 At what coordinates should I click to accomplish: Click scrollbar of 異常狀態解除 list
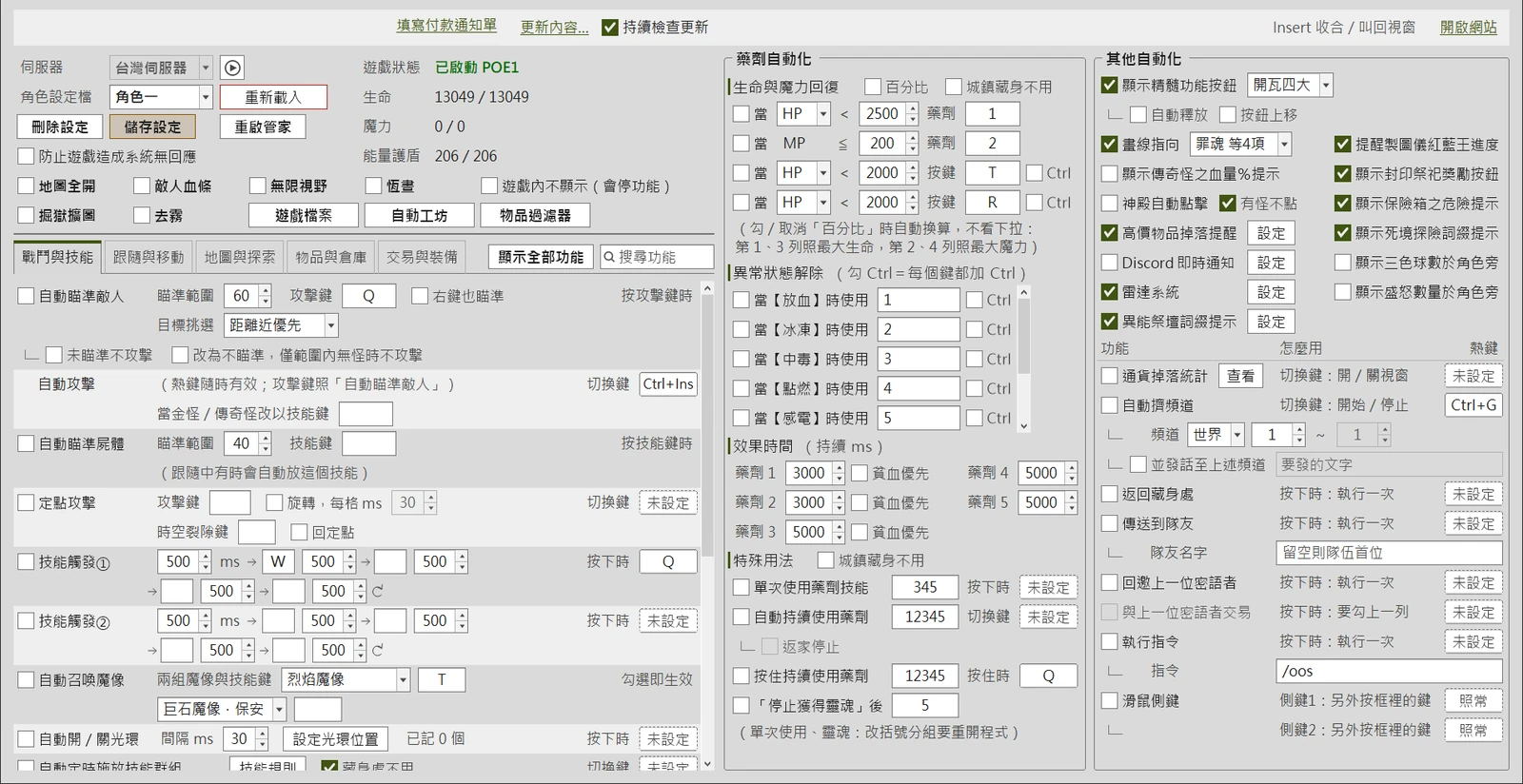1024,359
